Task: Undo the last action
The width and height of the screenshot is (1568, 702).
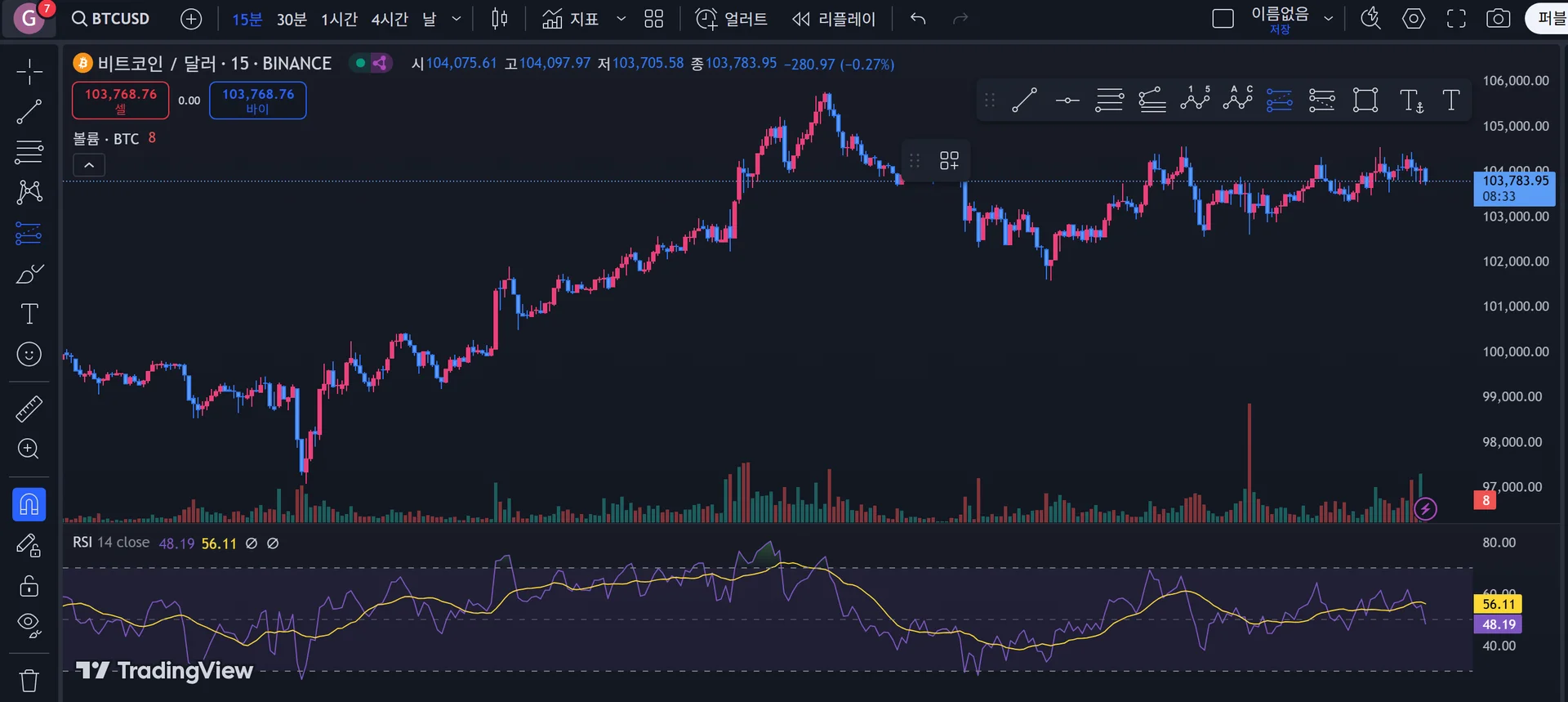Action: point(918,19)
